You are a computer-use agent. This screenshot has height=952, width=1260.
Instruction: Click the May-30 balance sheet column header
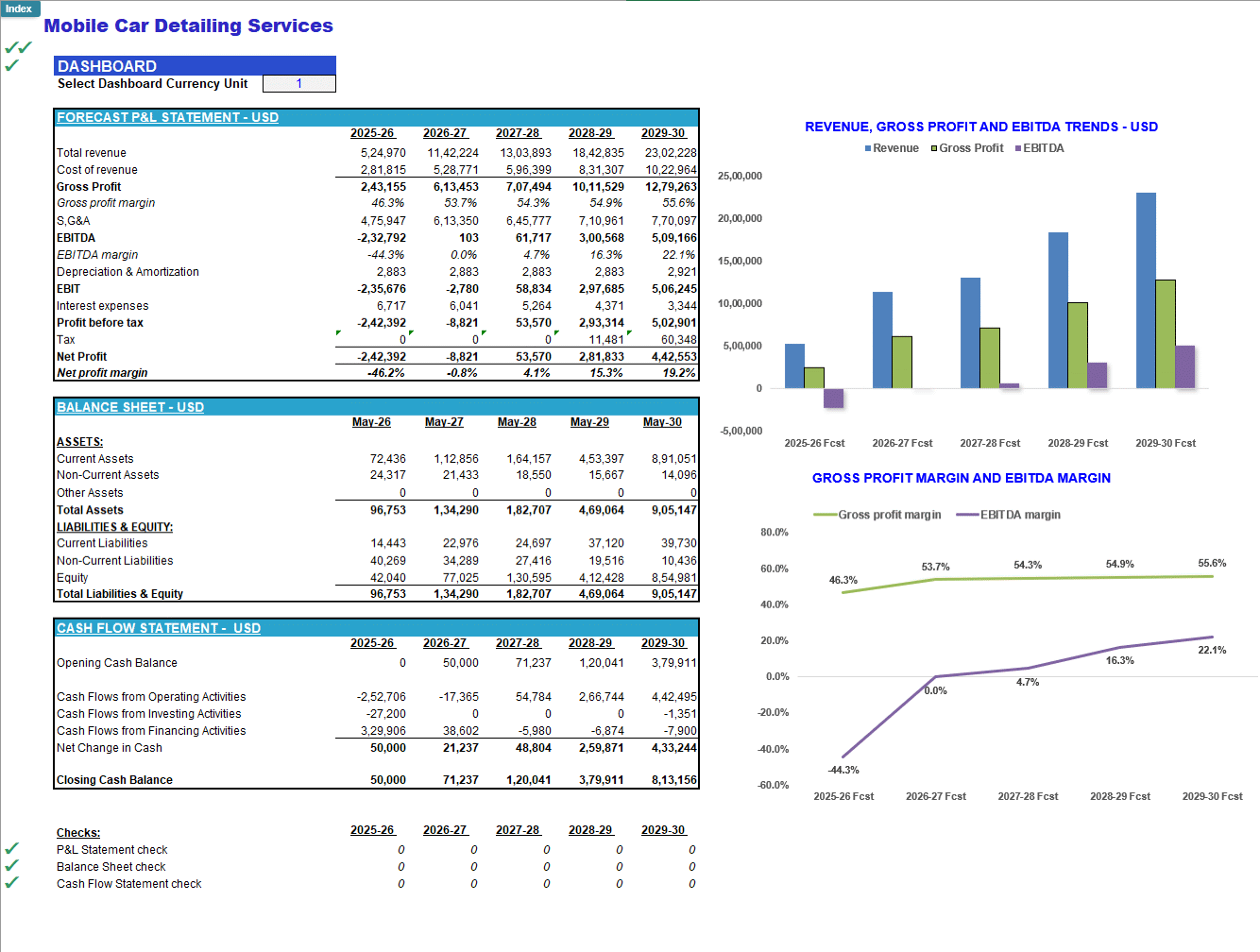coord(662,422)
